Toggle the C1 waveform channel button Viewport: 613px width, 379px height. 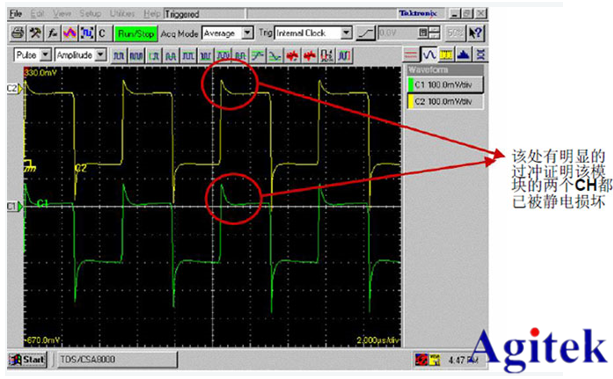pos(445,84)
